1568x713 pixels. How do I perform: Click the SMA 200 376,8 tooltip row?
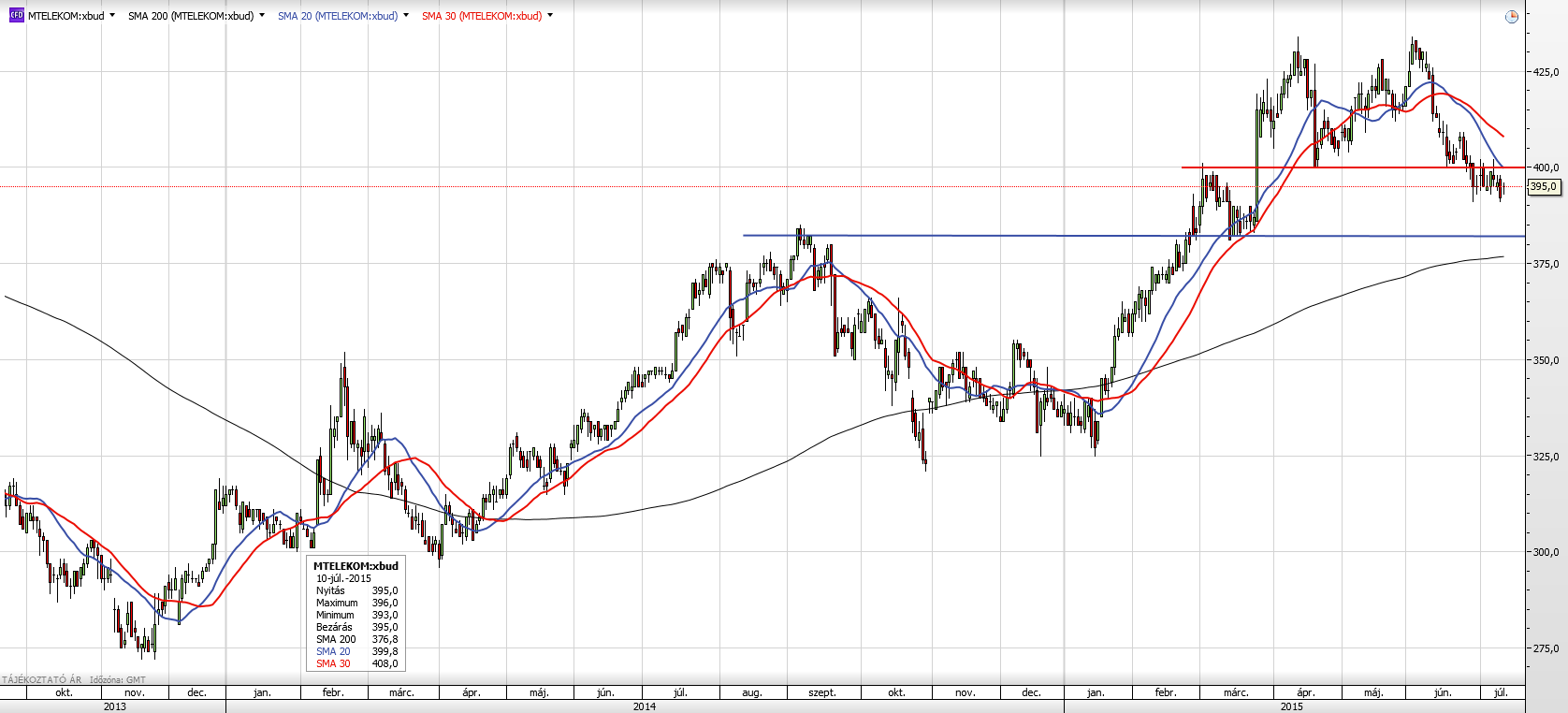coord(356,639)
